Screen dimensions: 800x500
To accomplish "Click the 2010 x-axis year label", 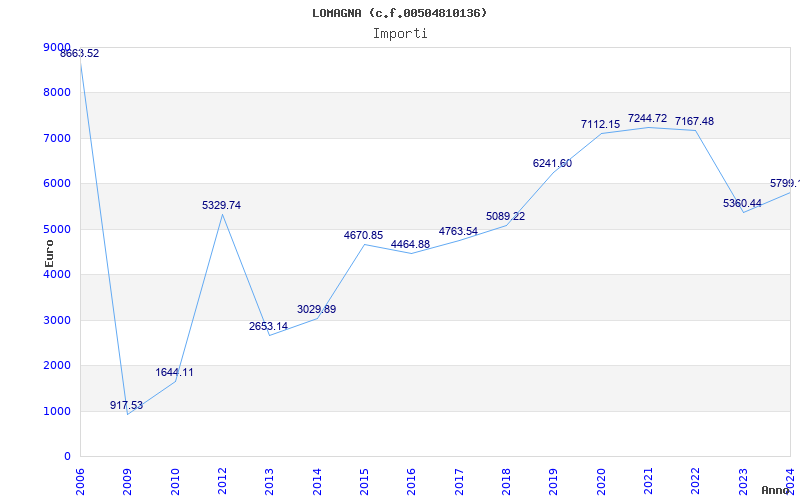I will 175,482.
